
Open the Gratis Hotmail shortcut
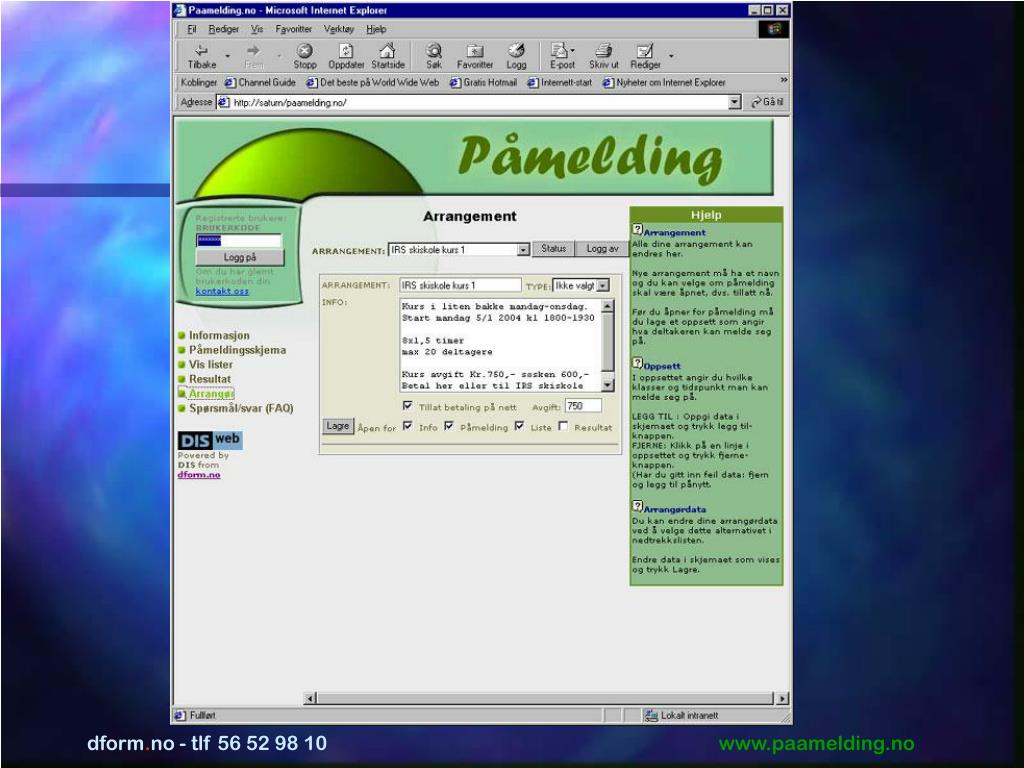(x=483, y=82)
